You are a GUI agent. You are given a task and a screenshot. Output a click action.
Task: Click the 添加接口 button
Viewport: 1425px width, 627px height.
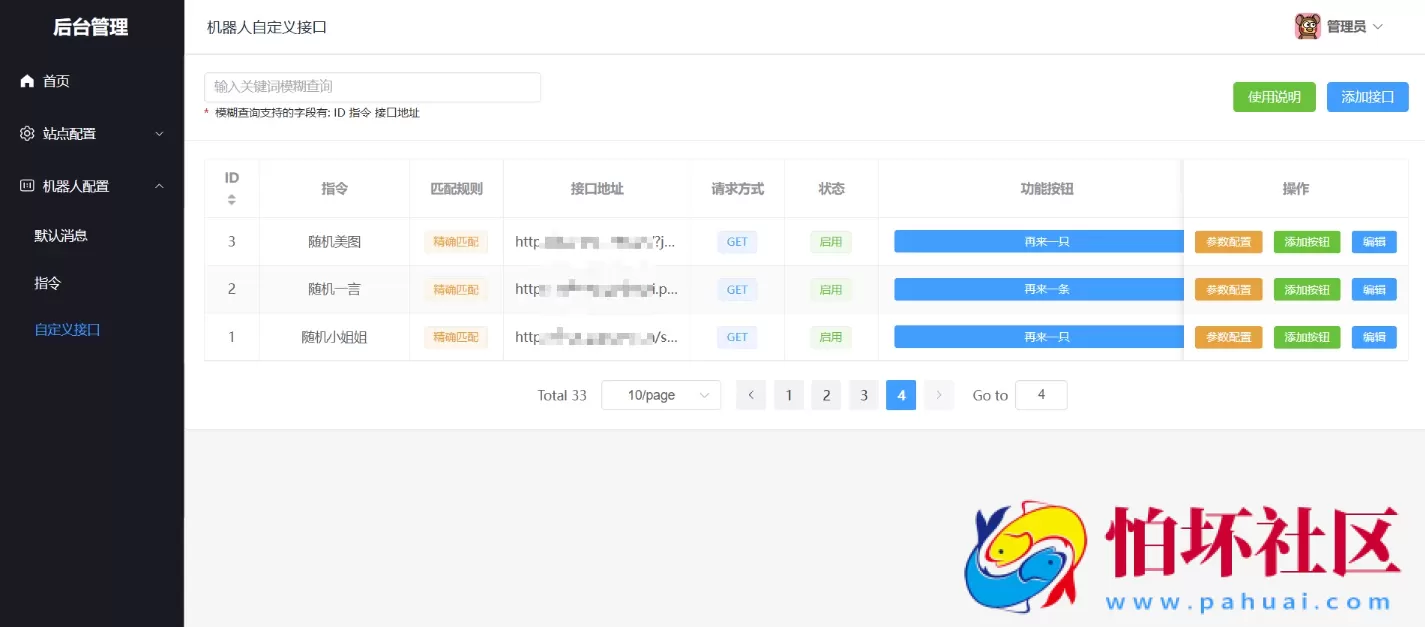pyautogui.click(x=1367, y=96)
